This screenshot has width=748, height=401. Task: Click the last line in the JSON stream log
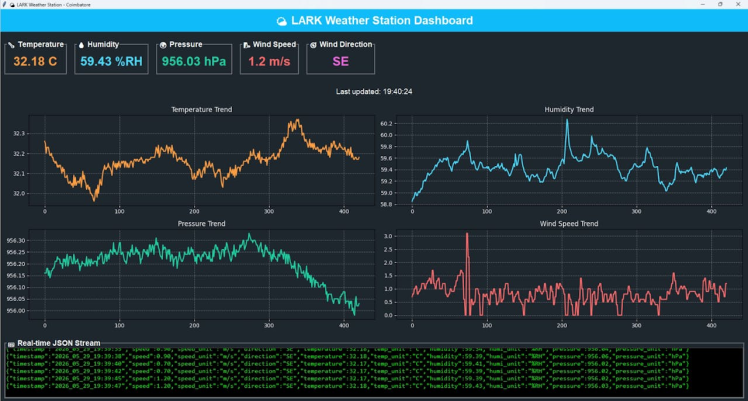[x=347, y=386]
